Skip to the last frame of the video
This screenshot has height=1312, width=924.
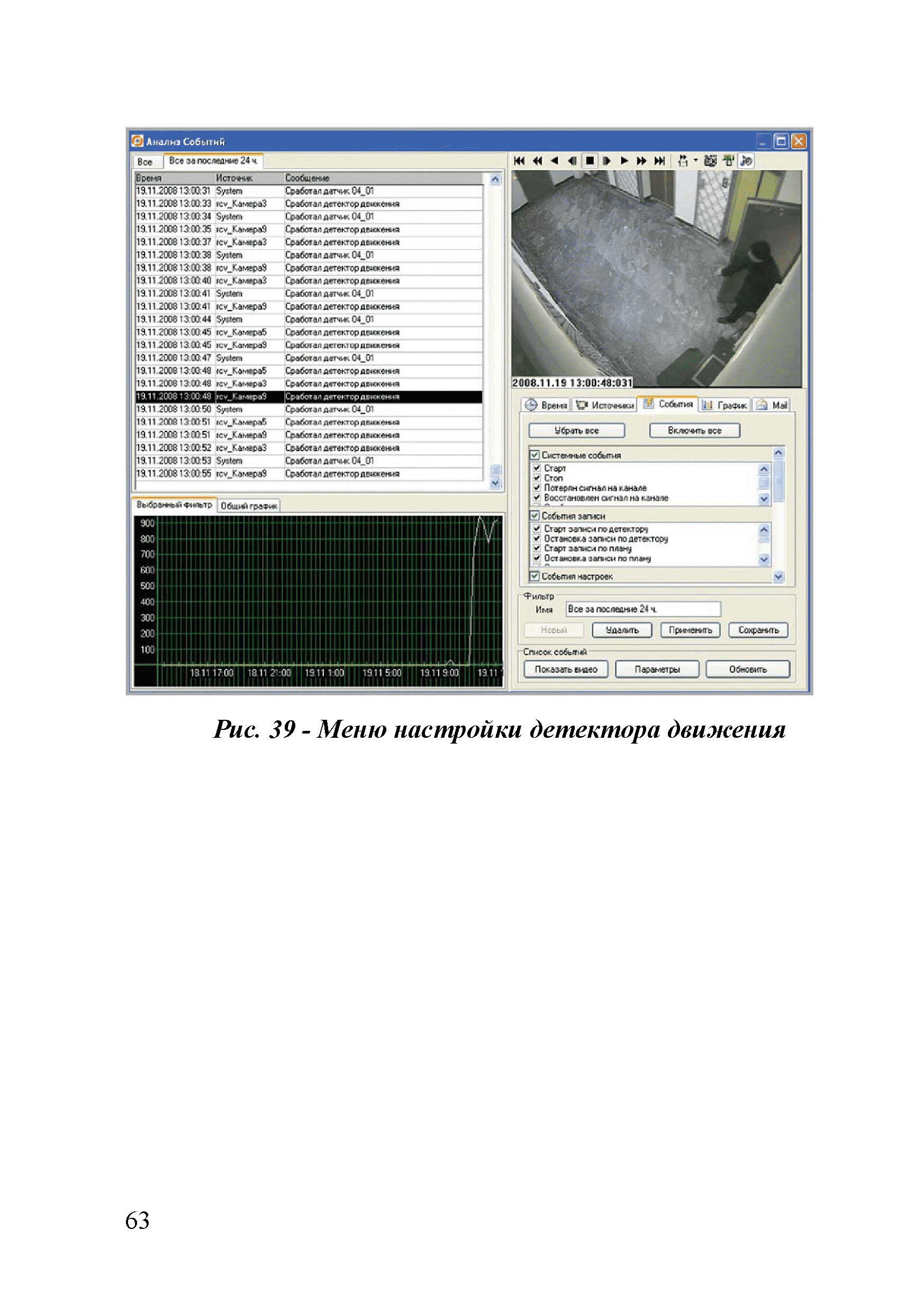click(x=659, y=161)
